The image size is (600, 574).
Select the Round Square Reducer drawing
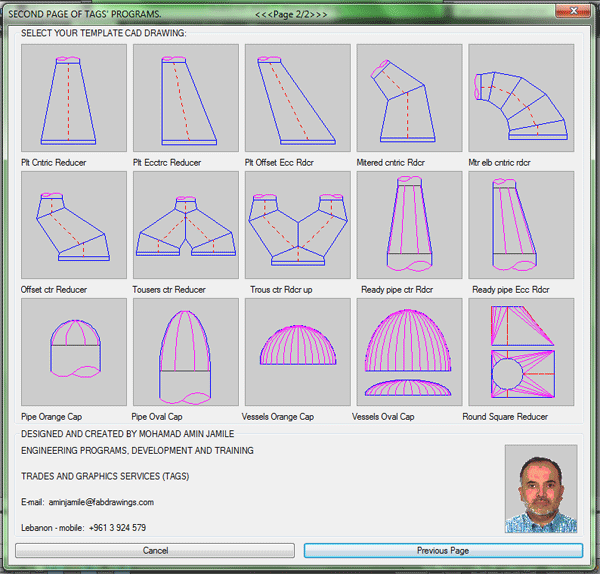coord(521,352)
